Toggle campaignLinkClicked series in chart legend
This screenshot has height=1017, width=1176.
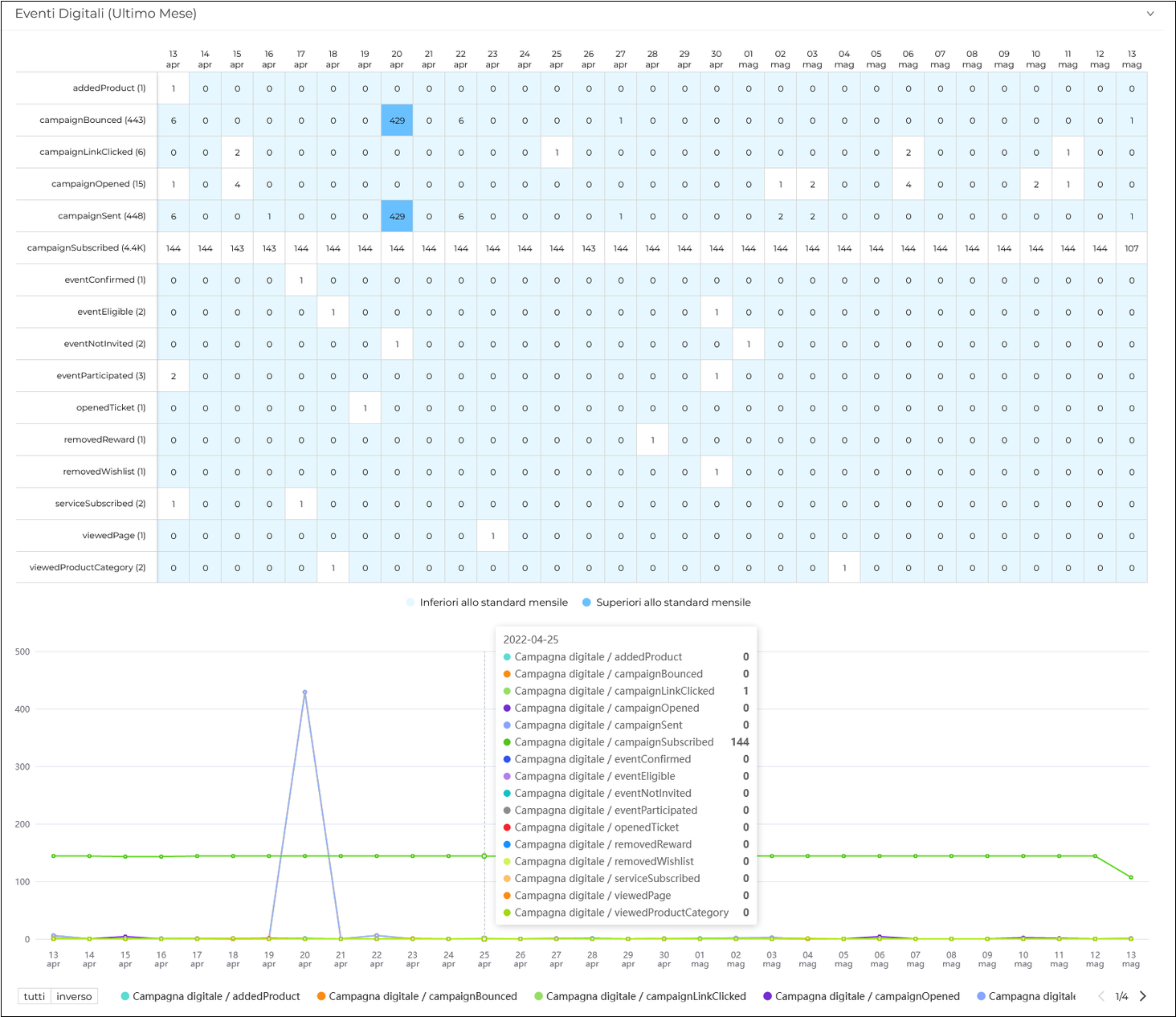(x=640, y=996)
